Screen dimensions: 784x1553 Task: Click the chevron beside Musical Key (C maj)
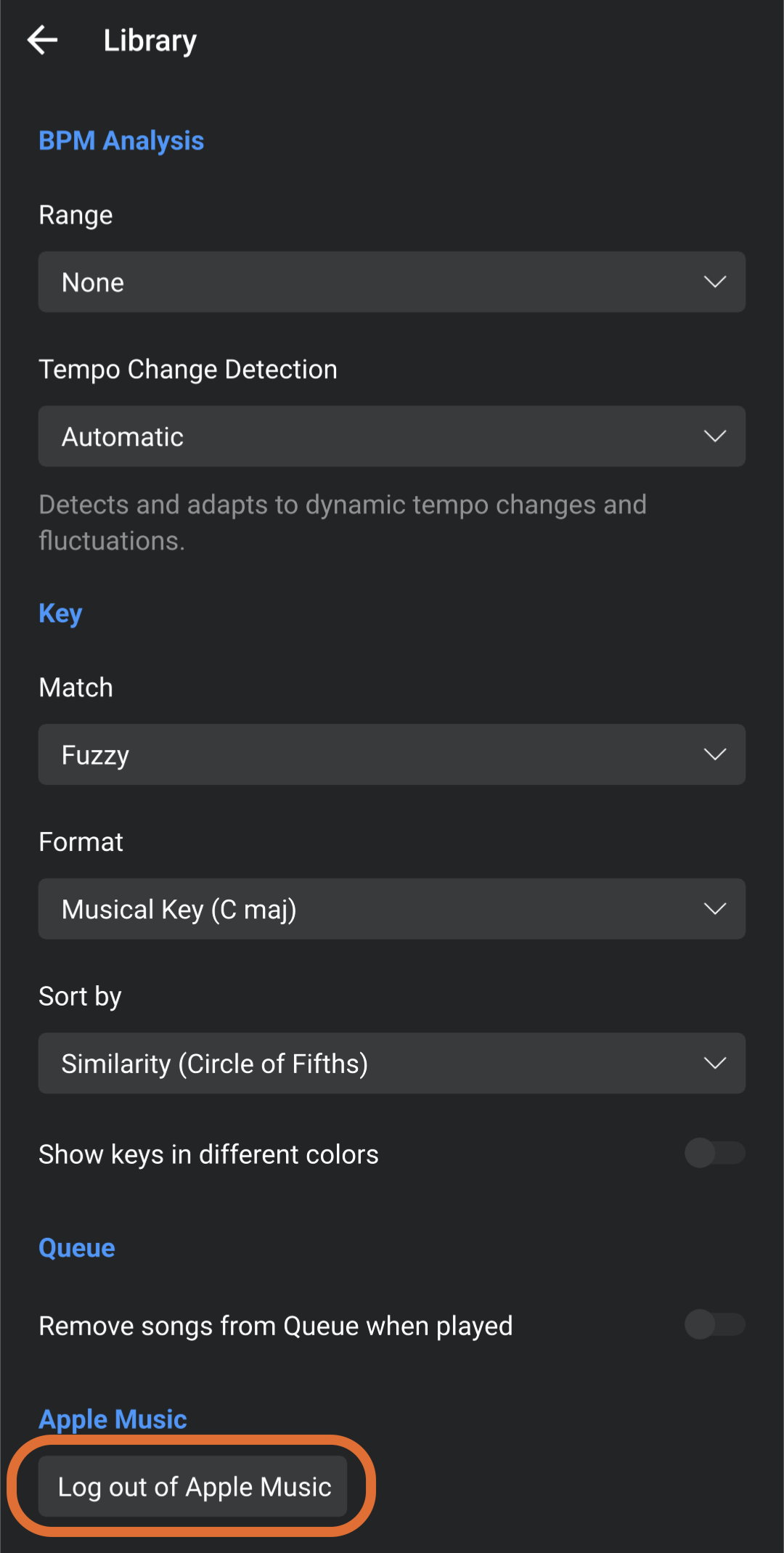point(714,909)
